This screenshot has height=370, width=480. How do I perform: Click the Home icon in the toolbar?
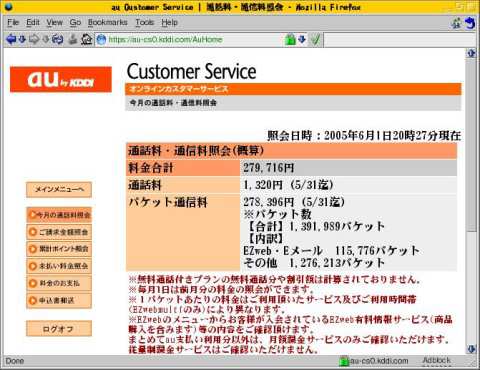coord(87,40)
